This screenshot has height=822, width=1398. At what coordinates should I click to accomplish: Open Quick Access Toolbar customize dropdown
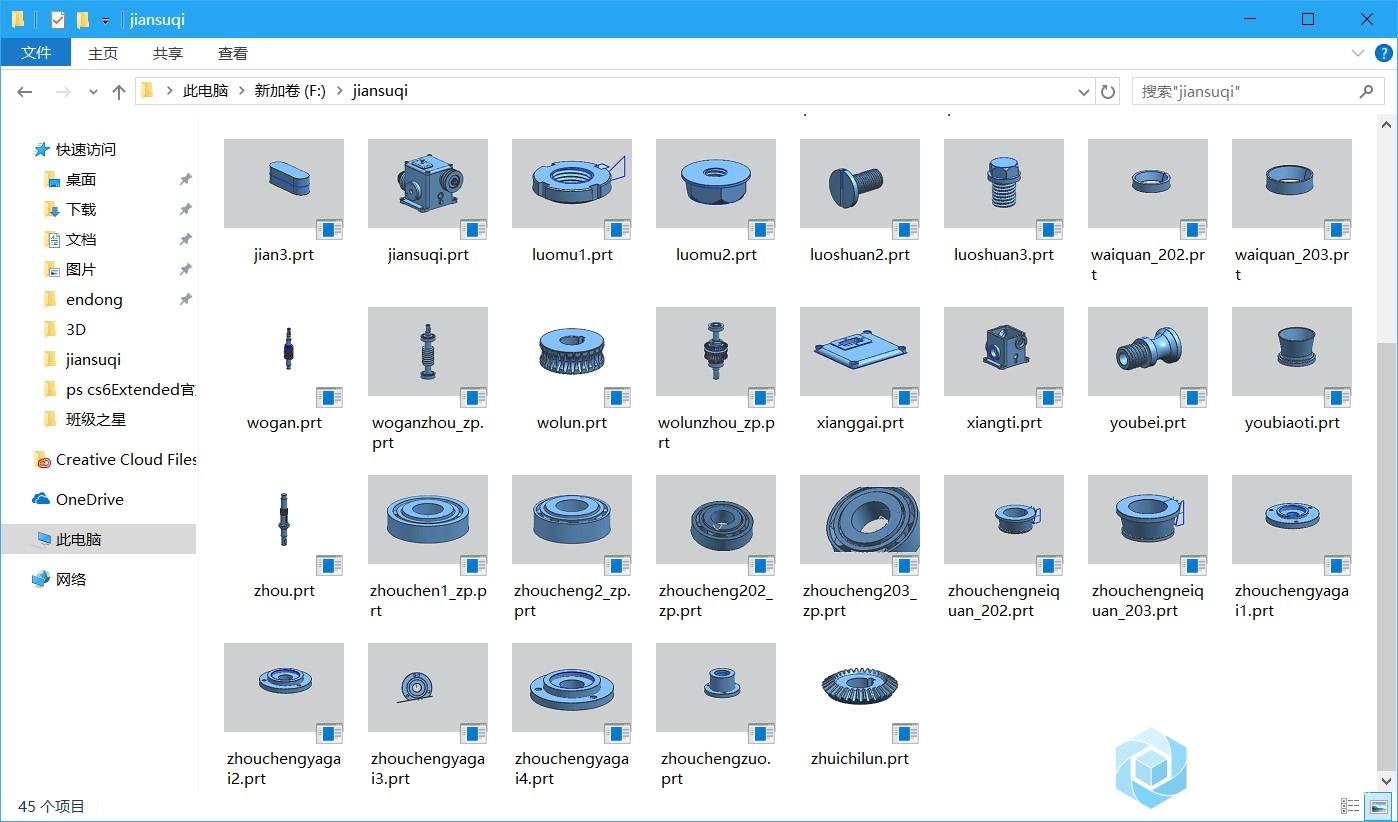click(105, 20)
